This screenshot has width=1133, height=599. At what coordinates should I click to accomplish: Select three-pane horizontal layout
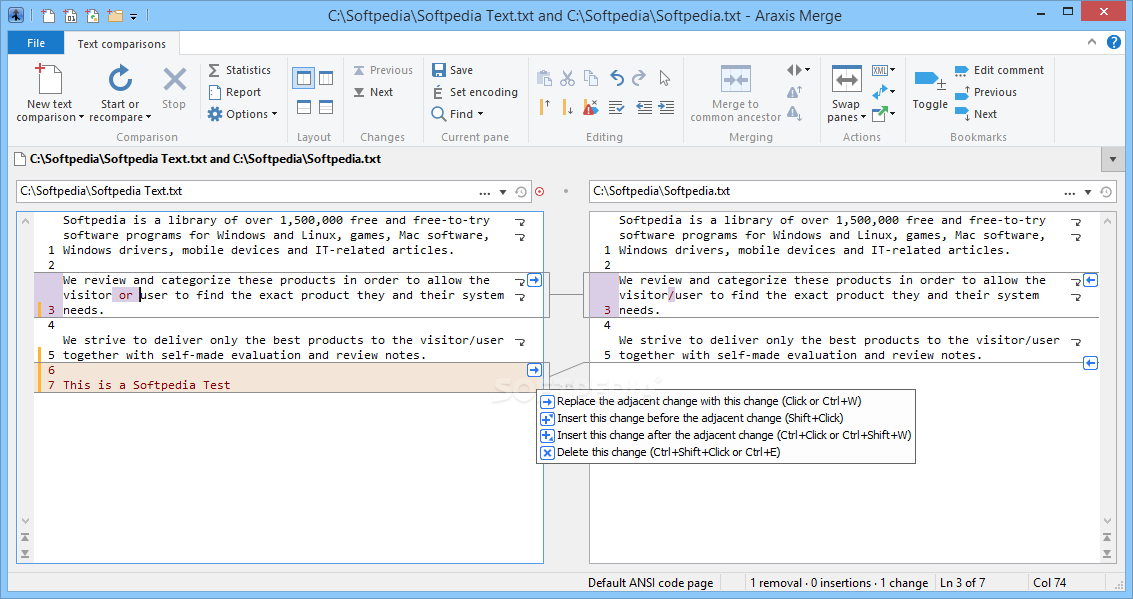326,107
